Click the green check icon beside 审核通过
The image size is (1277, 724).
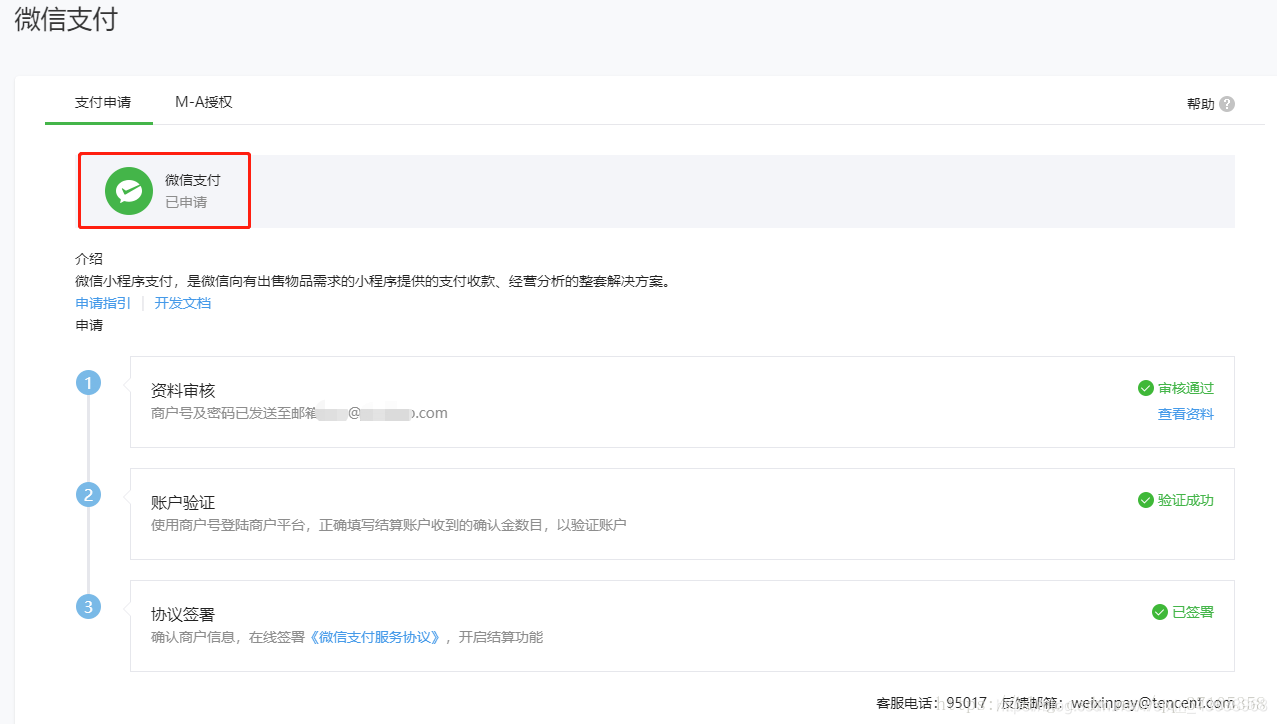pos(1146,388)
